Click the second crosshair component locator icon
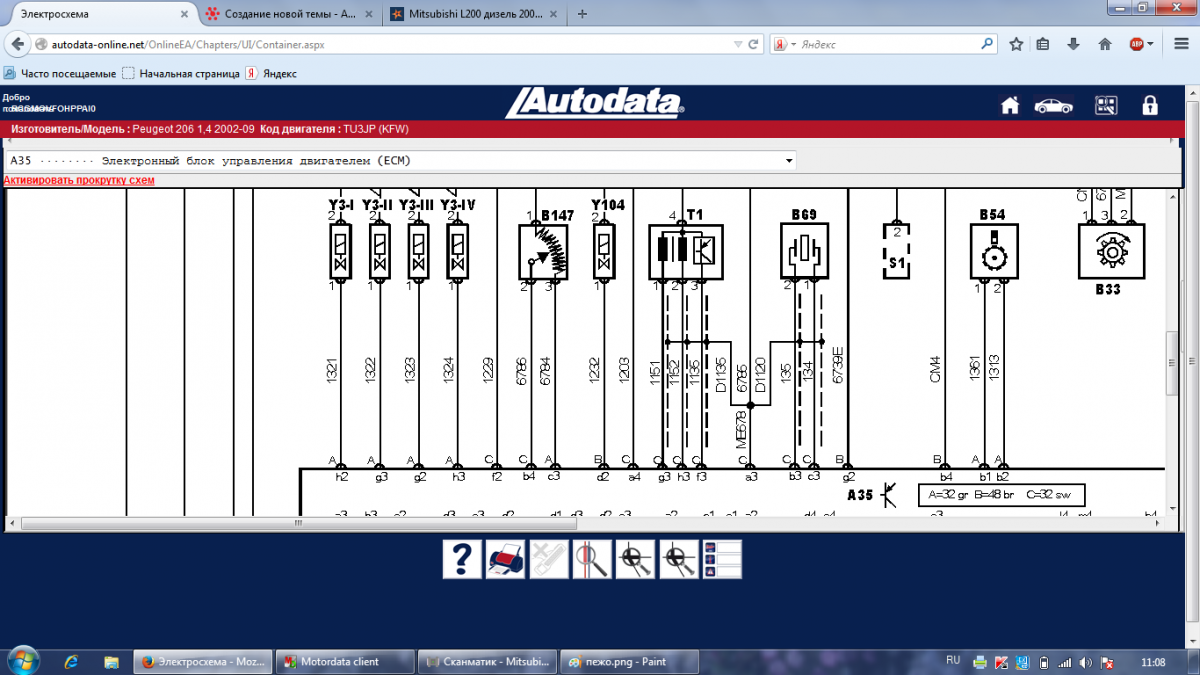This screenshot has width=1200, height=675. click(x=679, y=559)
